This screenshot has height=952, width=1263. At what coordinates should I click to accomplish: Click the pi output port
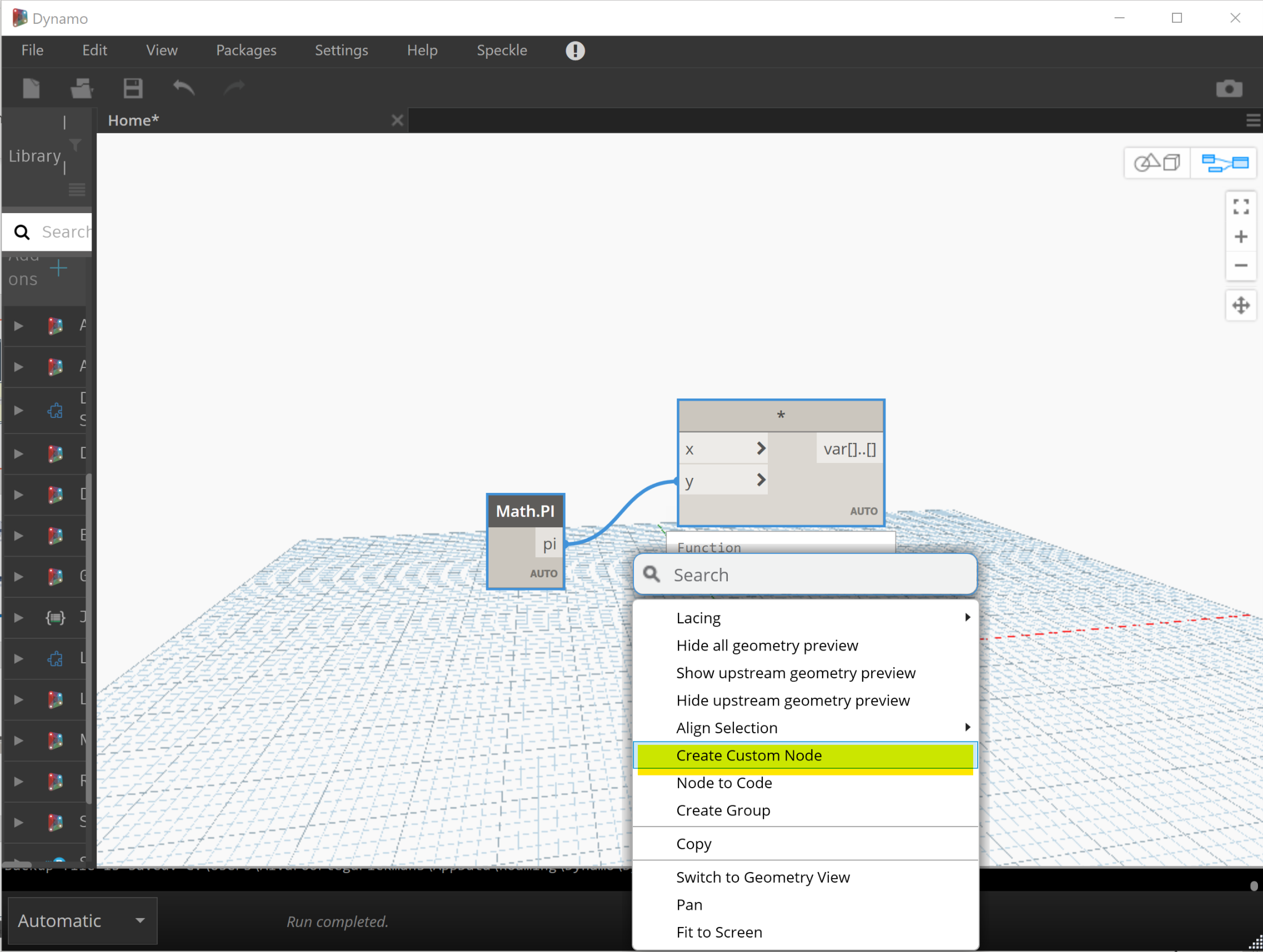pyautogui.click(x=549, y=544)
